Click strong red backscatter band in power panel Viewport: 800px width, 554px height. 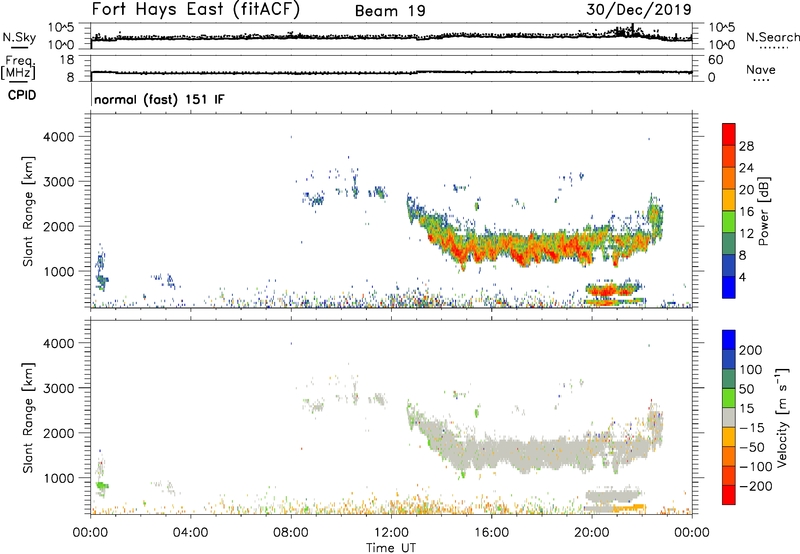tap(531, 250)
